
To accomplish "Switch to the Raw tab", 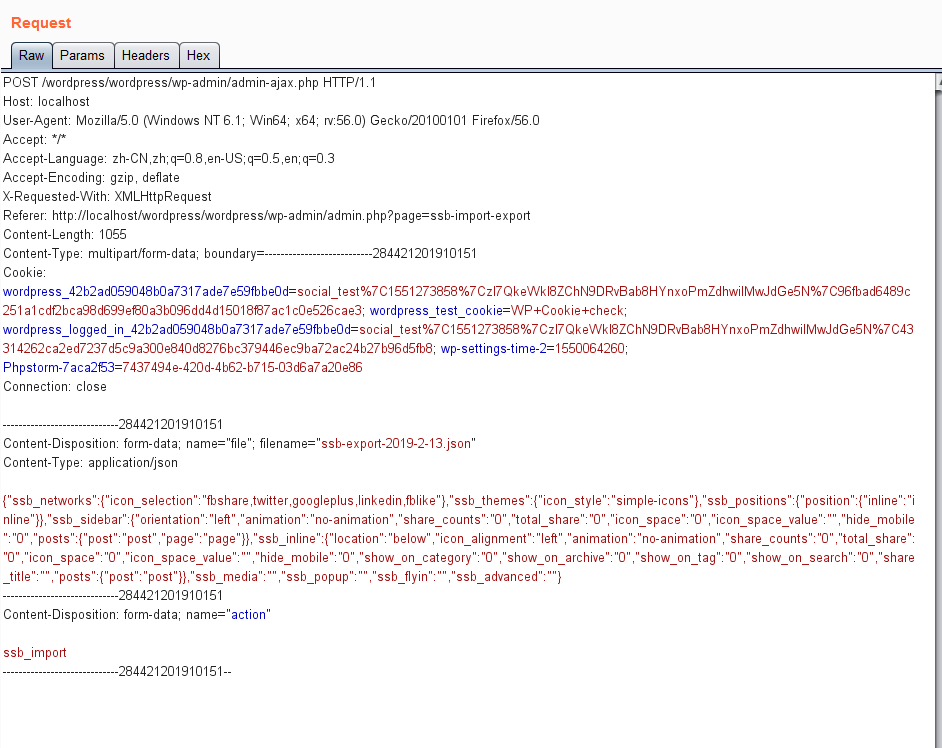I will [x=31, y=56].
